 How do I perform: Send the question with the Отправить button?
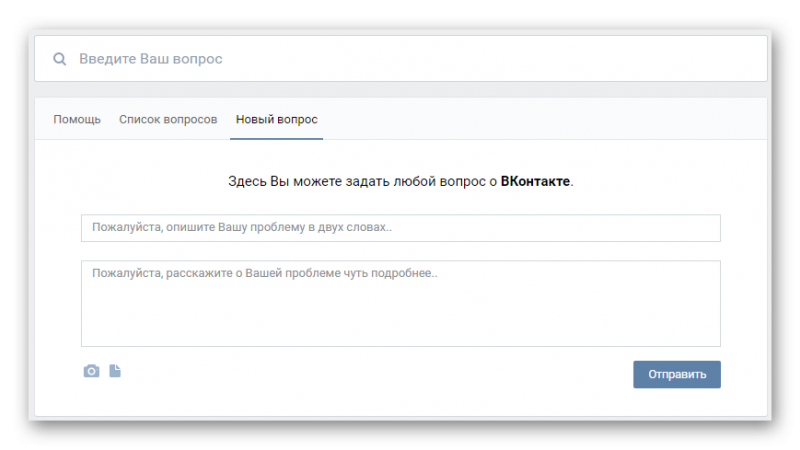[677, 374]
